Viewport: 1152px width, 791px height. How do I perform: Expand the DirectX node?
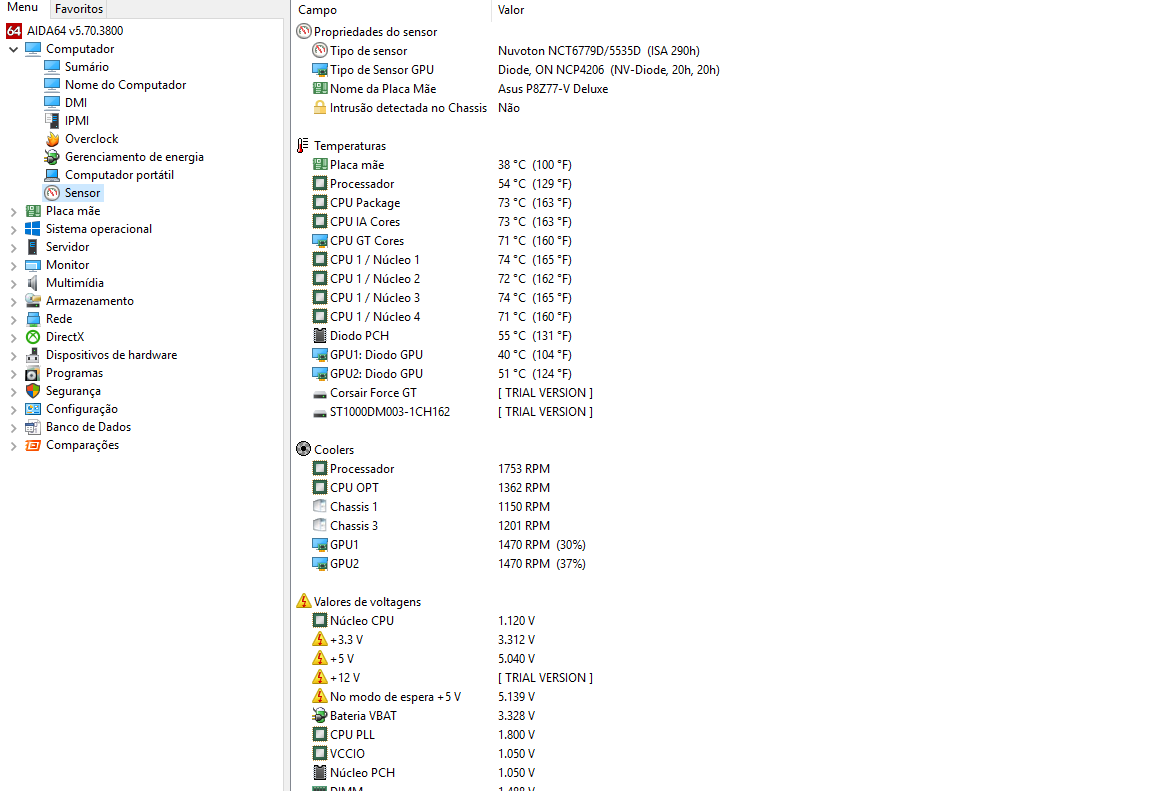click(13, 337)
